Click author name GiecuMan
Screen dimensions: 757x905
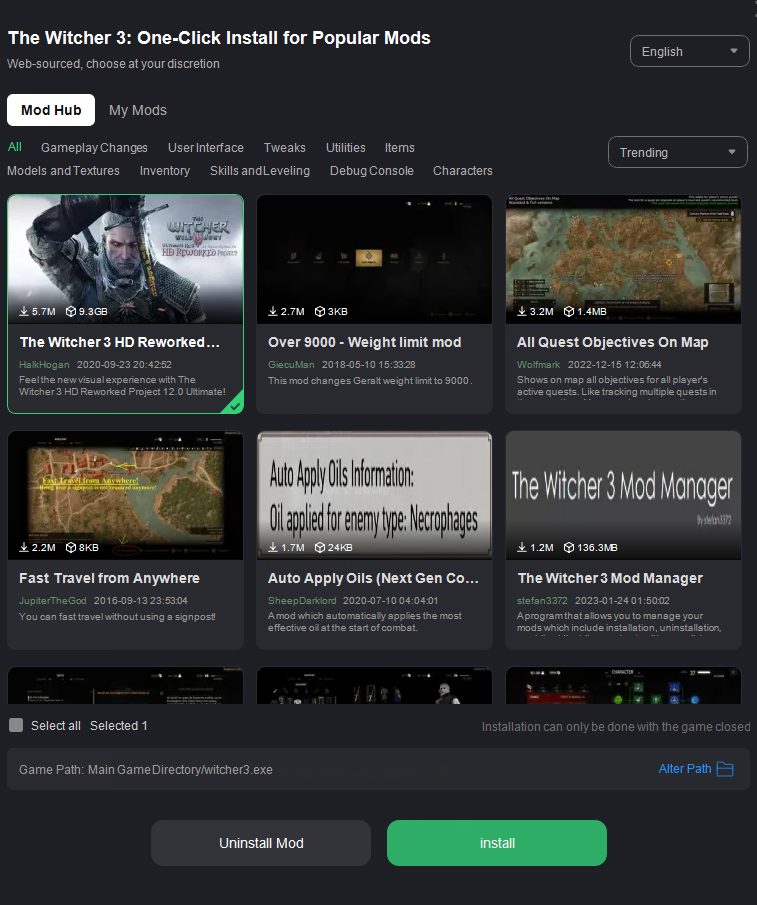tap(291, 365)
